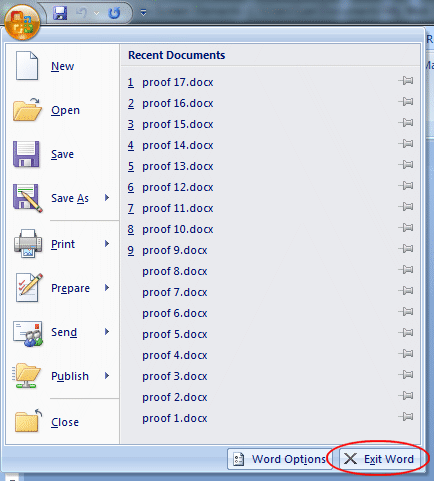This screenshot has width=434, height=481.
Task: Toggle the pin for proof 3.docx
Action: point(406,375)
